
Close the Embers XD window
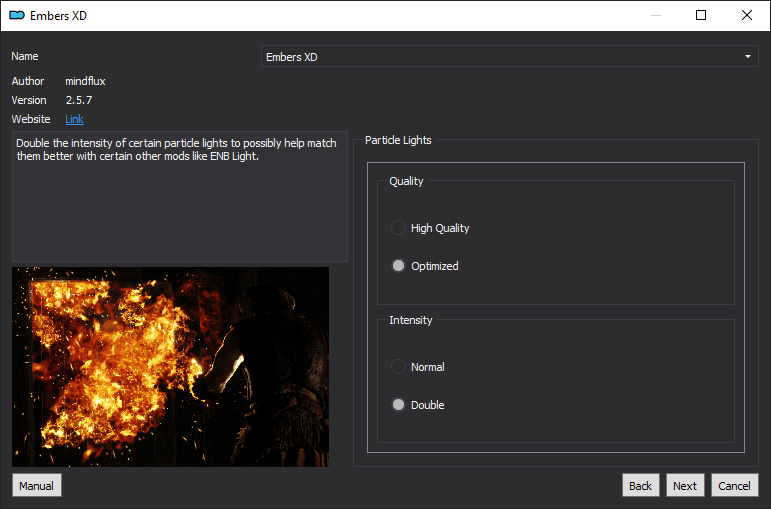point(746,15)
